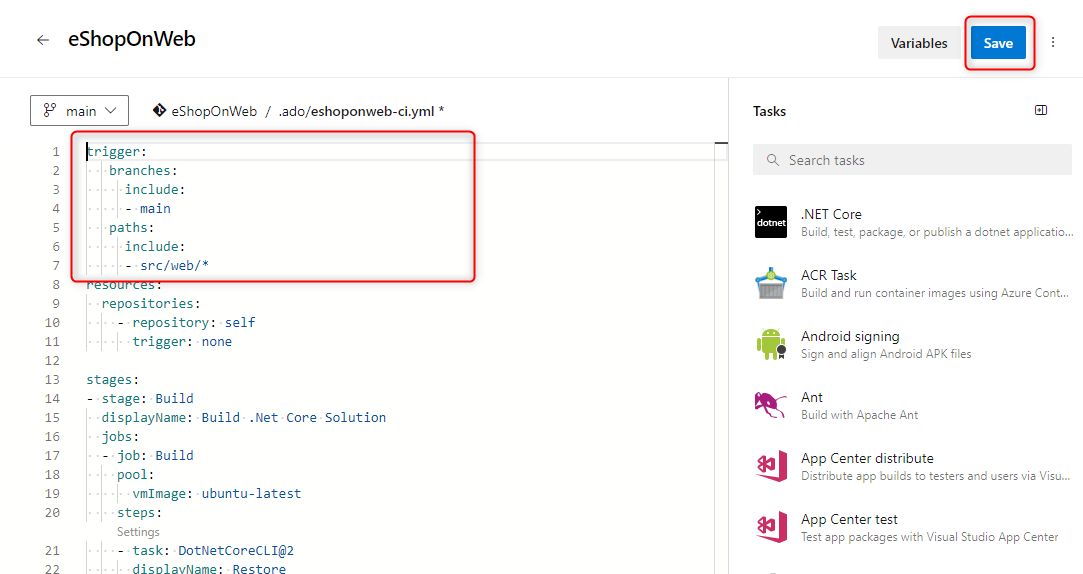The image size is (1083, 574).
Task: Click the editor scrollbar overview ruler marker
Action: [721, 143]
